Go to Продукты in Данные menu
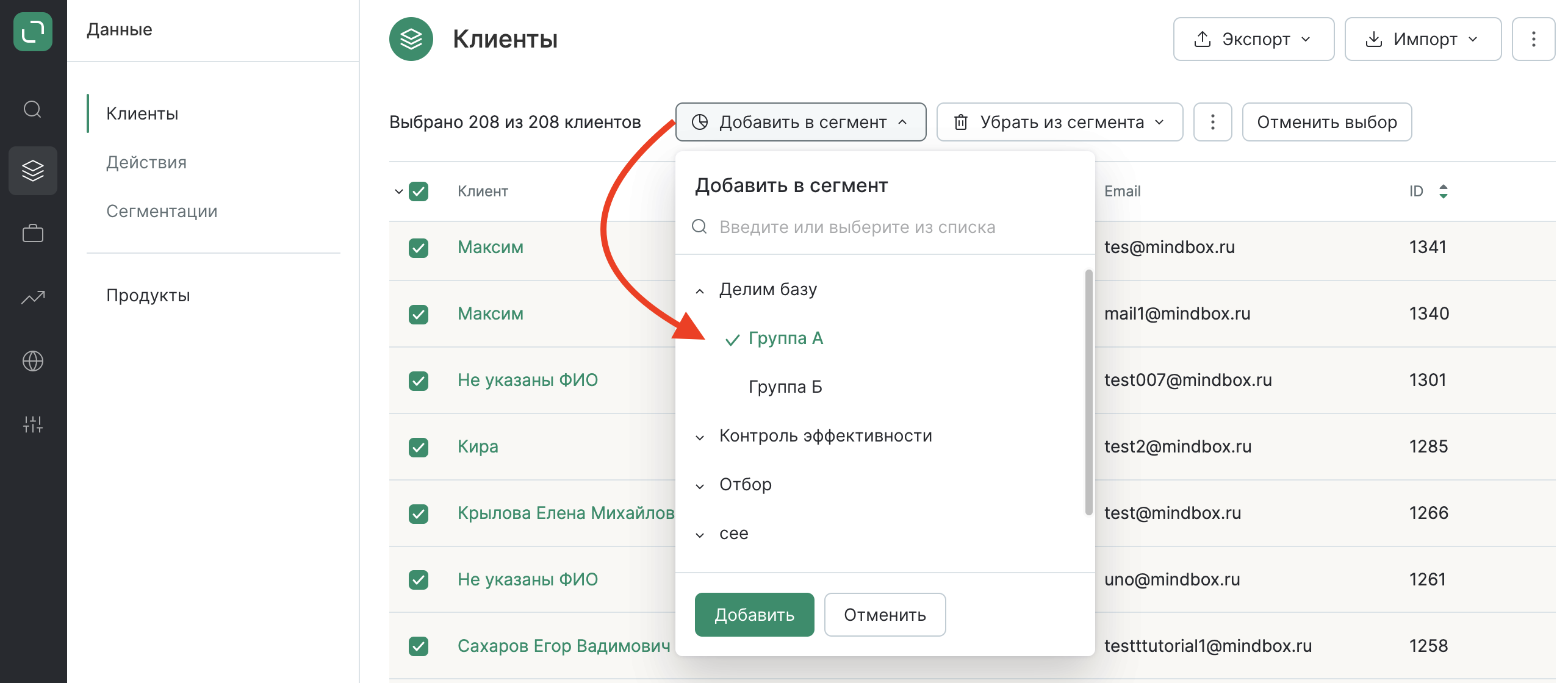1568x683 pixels. (x=148, y=295)
